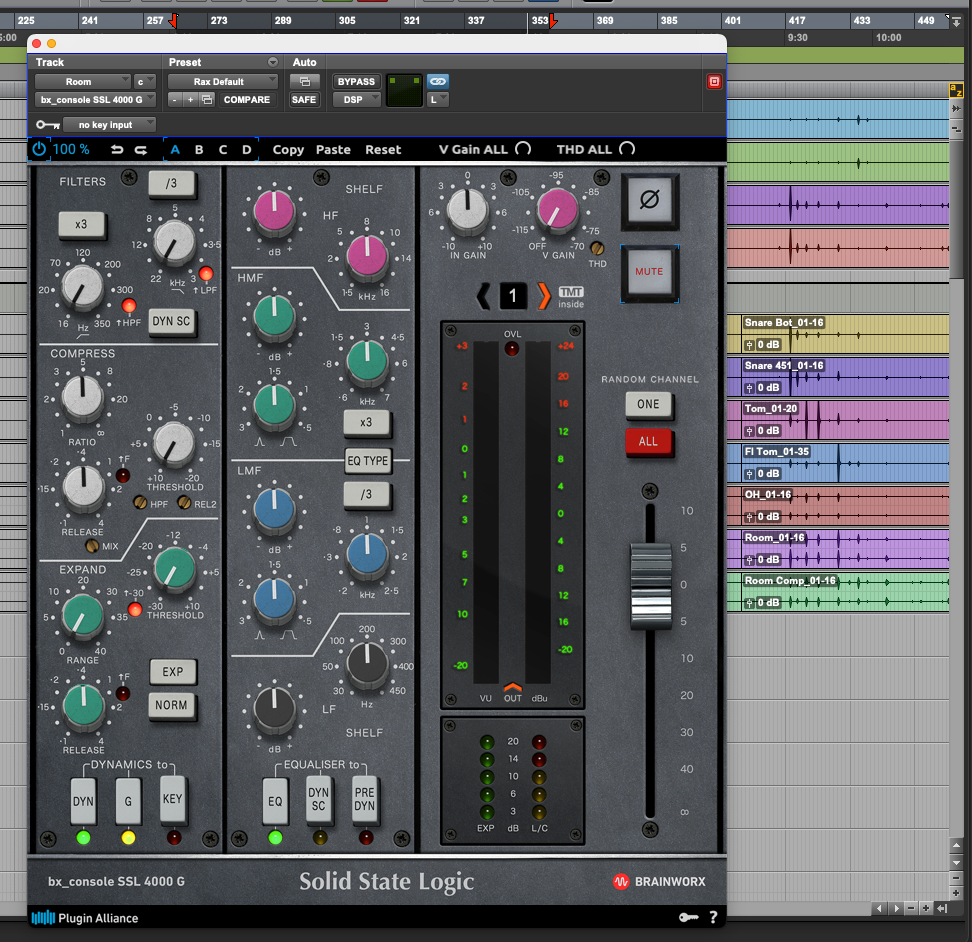Click the Brainworx logo
The height and width of the screenshot is (942, 972).
tap(659, 881)
